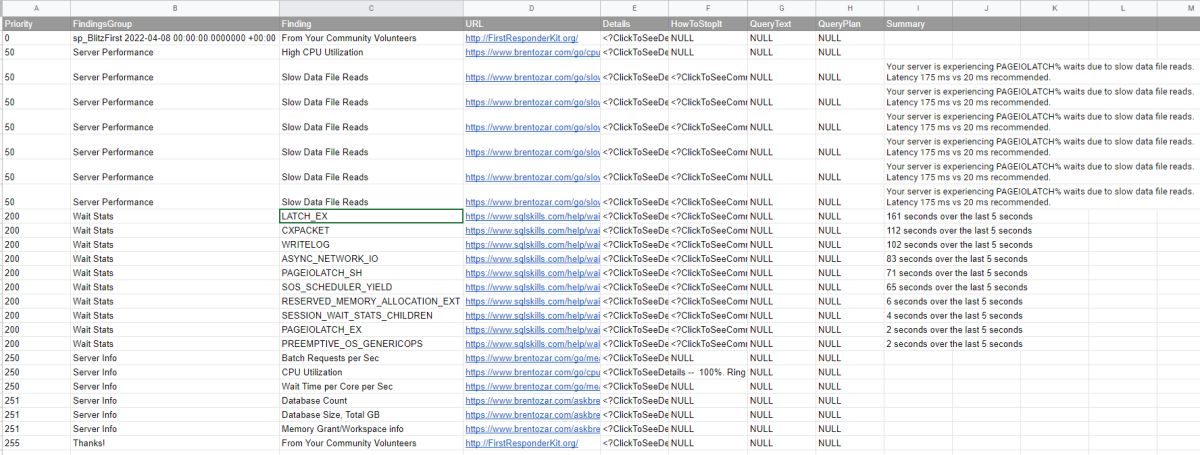Select the 'Database Size, Total GB' cell
The width and height of the screenshot is (1200, 455).
click(x=371, y=414)
